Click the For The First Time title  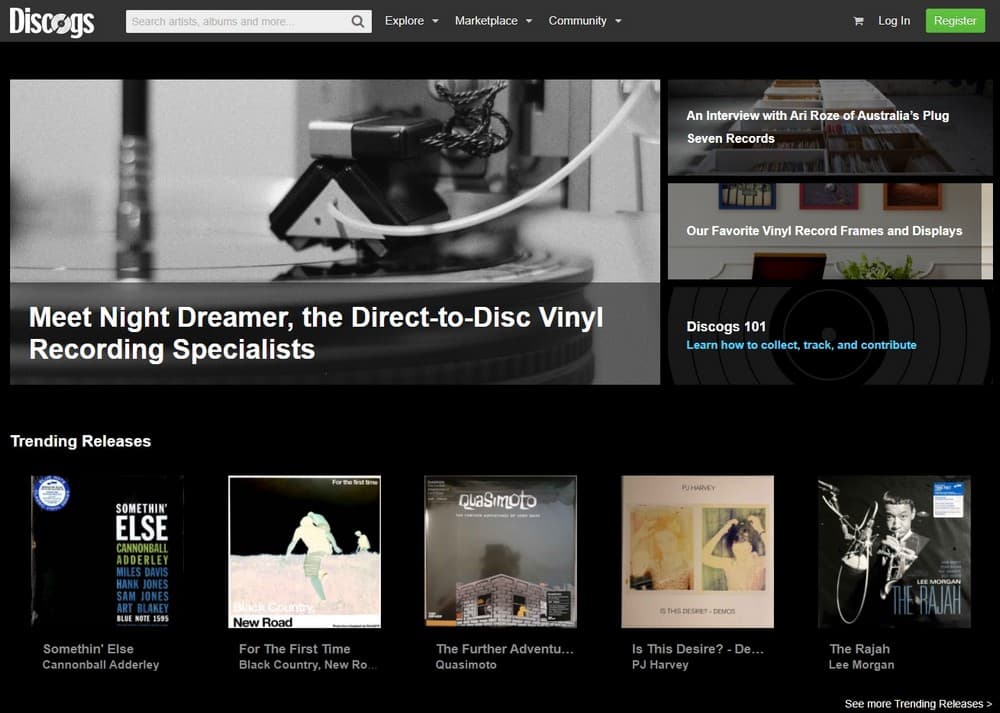(x=295, y=649)
